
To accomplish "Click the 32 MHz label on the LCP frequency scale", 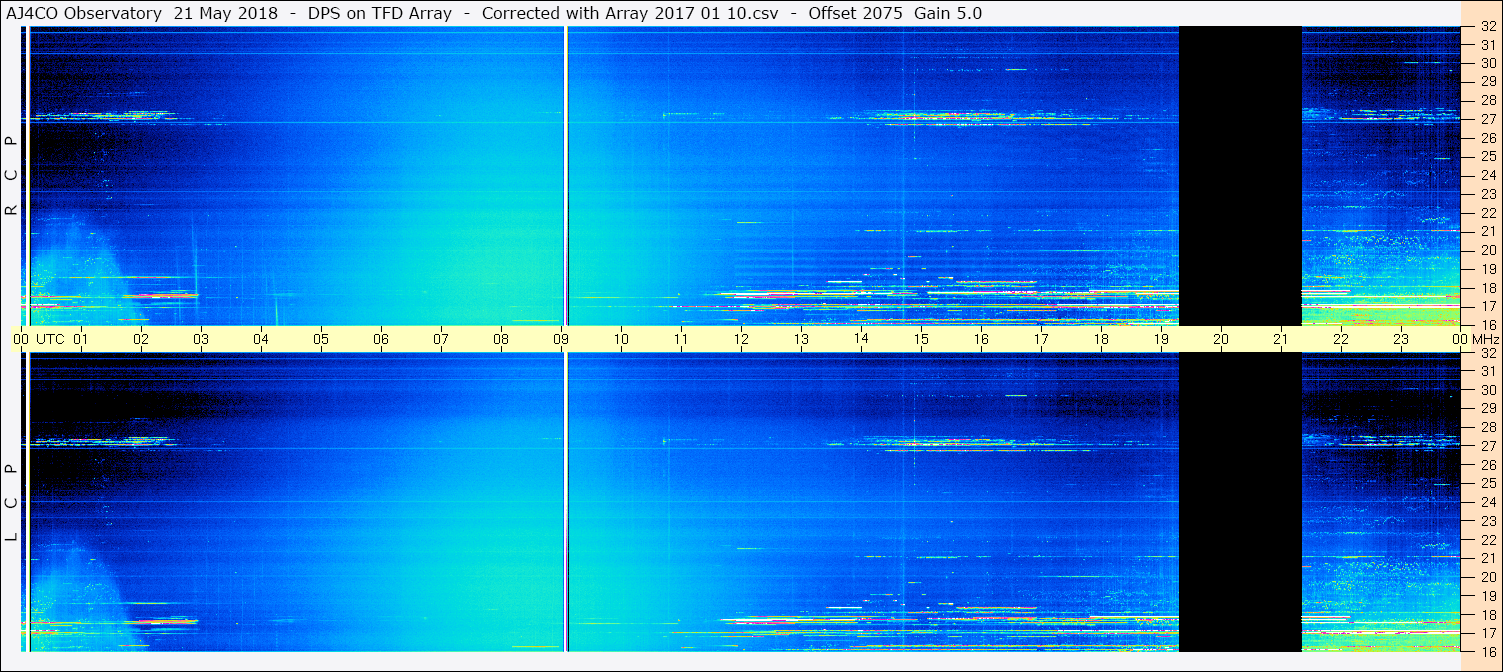I will pos(1487,353).
